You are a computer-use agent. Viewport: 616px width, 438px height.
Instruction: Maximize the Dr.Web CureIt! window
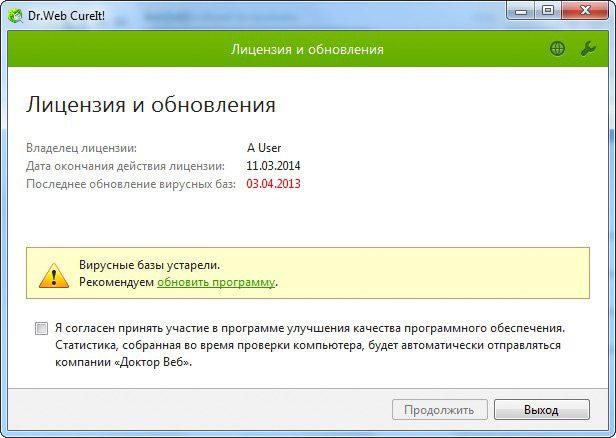click(x=548, y=11)
